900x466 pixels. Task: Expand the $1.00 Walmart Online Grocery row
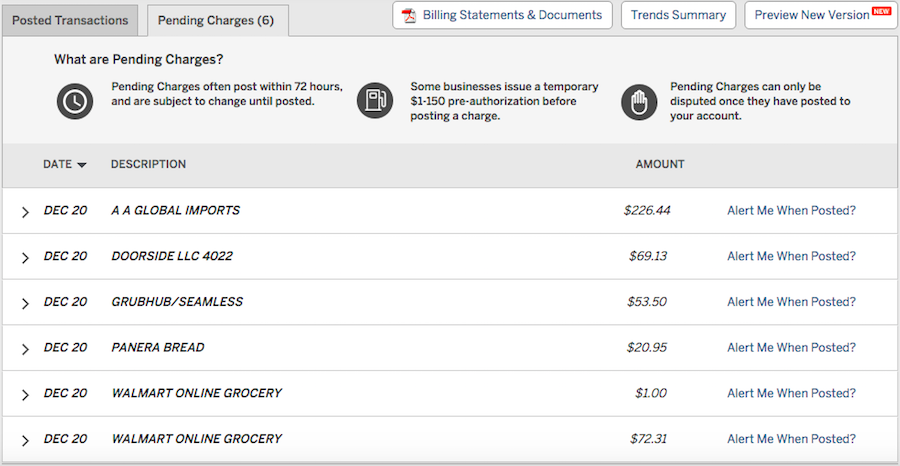click(x=25, y=395)
